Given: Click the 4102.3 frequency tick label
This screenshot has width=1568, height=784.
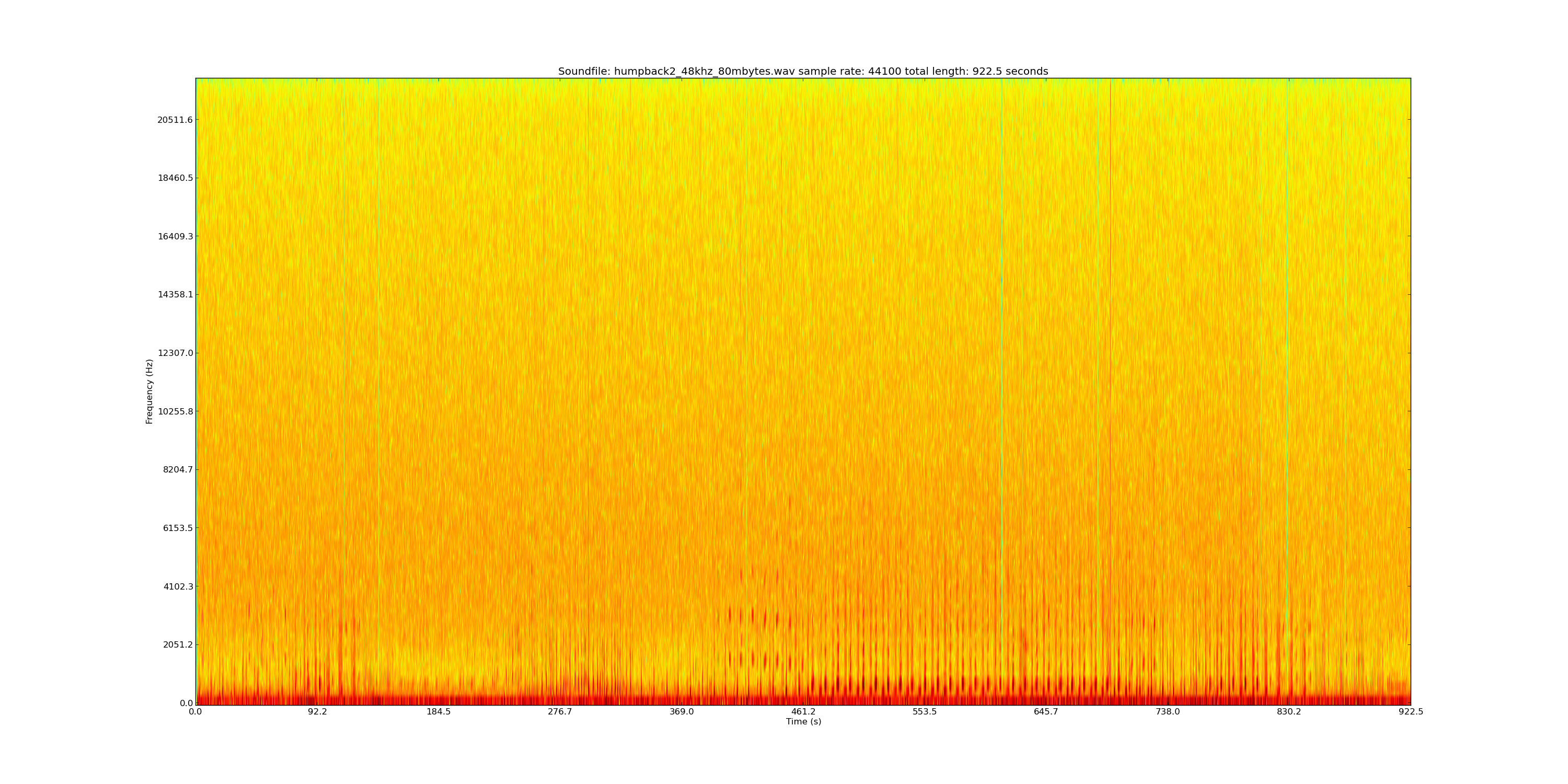Looking at the screenshot, I should (x=177, y=587).
